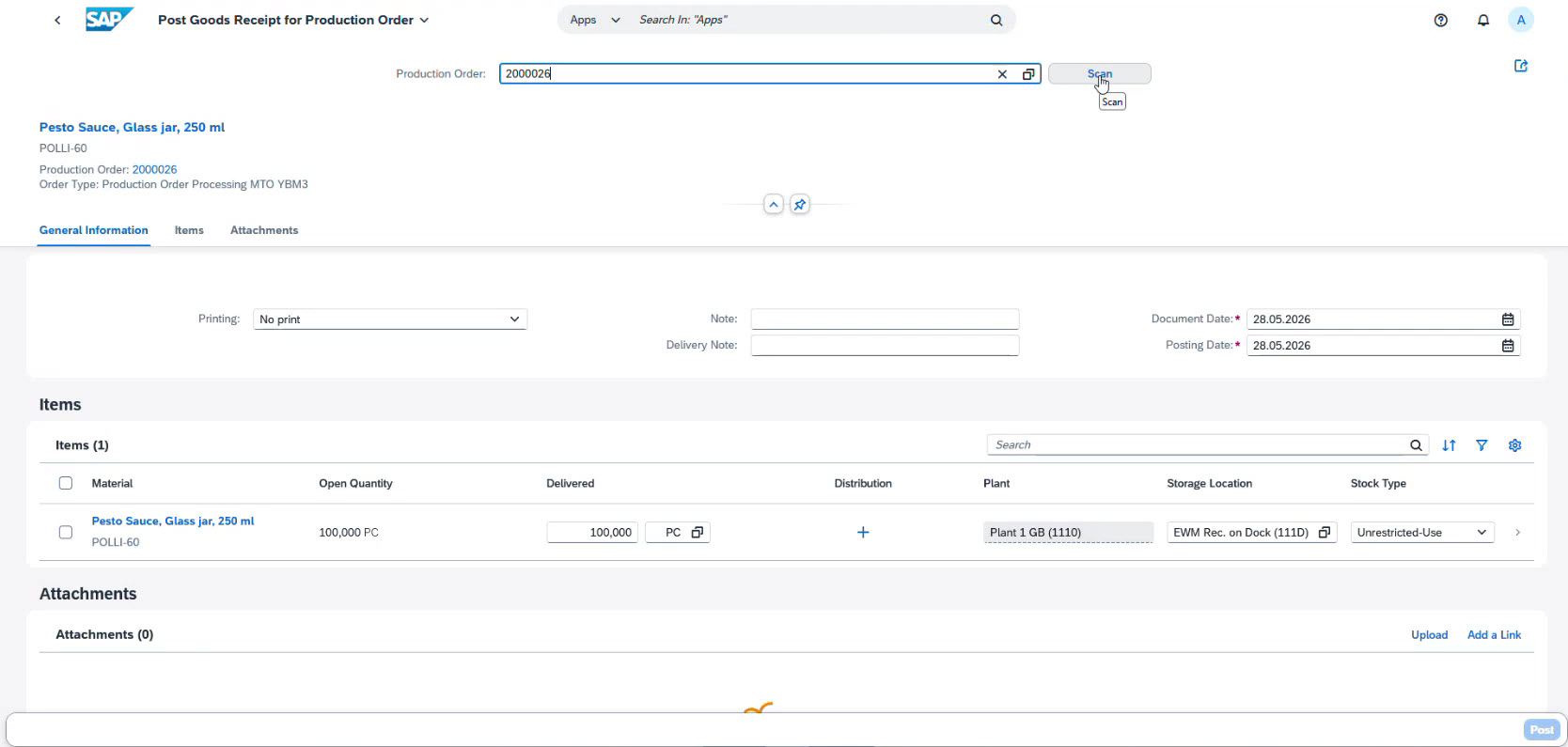1568x747 pixels.
Task: Click the Distribution column header
Action: [x=863, y=484]
